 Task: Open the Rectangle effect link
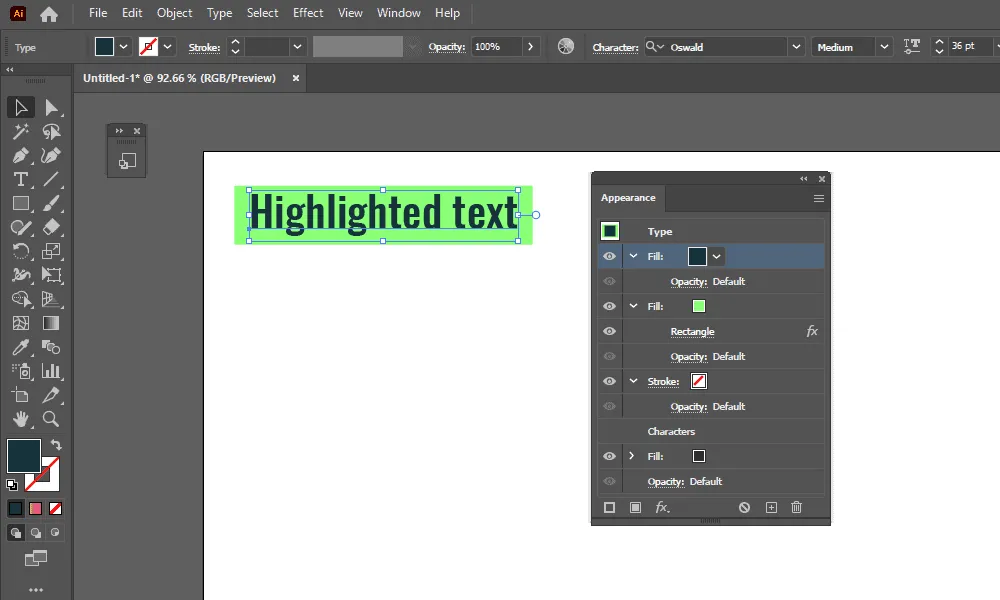[692, 332]
